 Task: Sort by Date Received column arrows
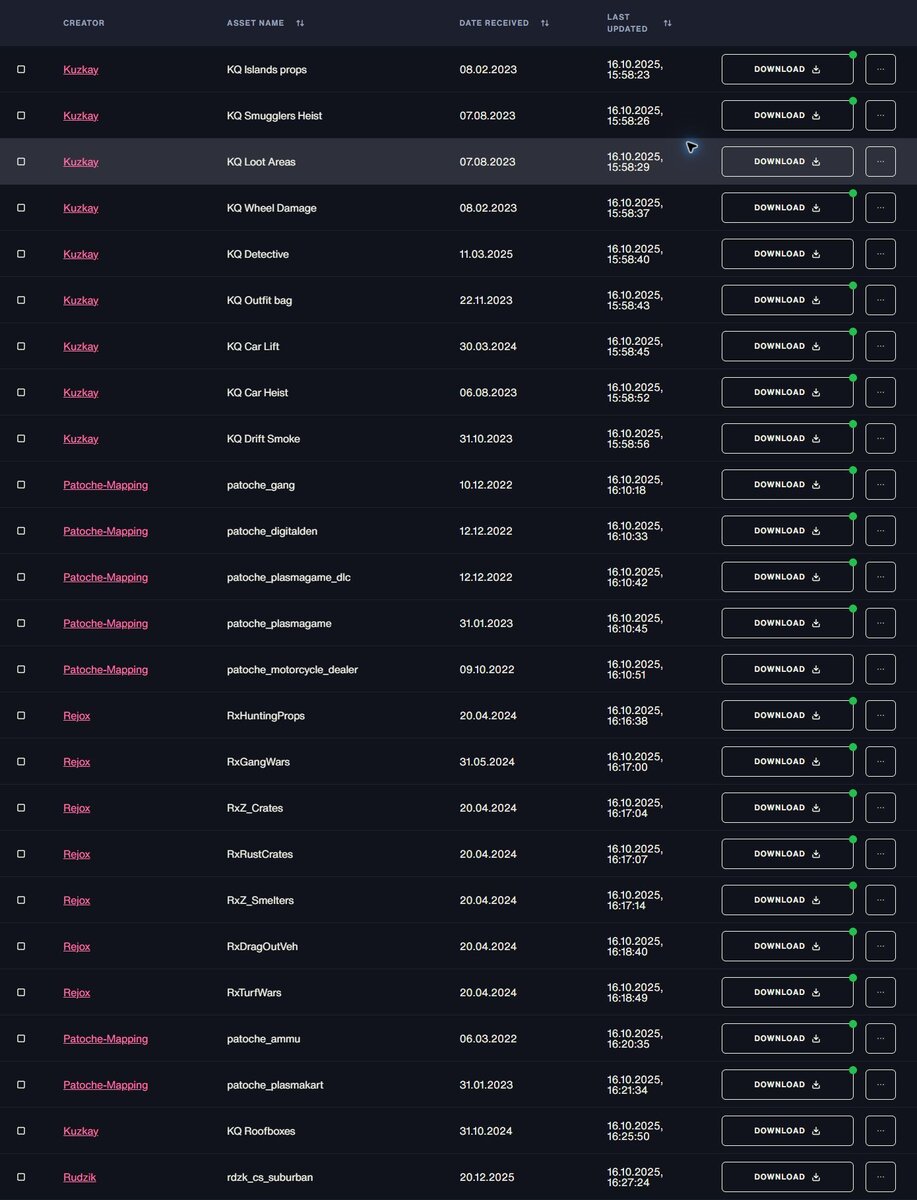coord(545,23)
